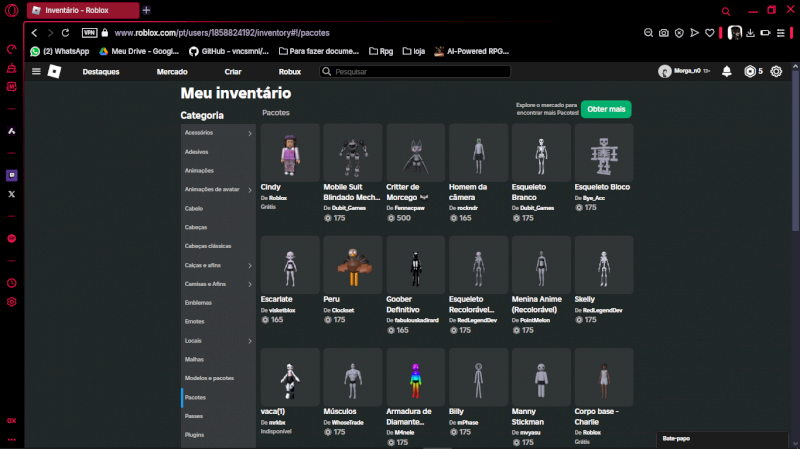The image size is (800, 449).
Task: Select the Inventário - Roblox tab
Action: (x=83, y=10)
